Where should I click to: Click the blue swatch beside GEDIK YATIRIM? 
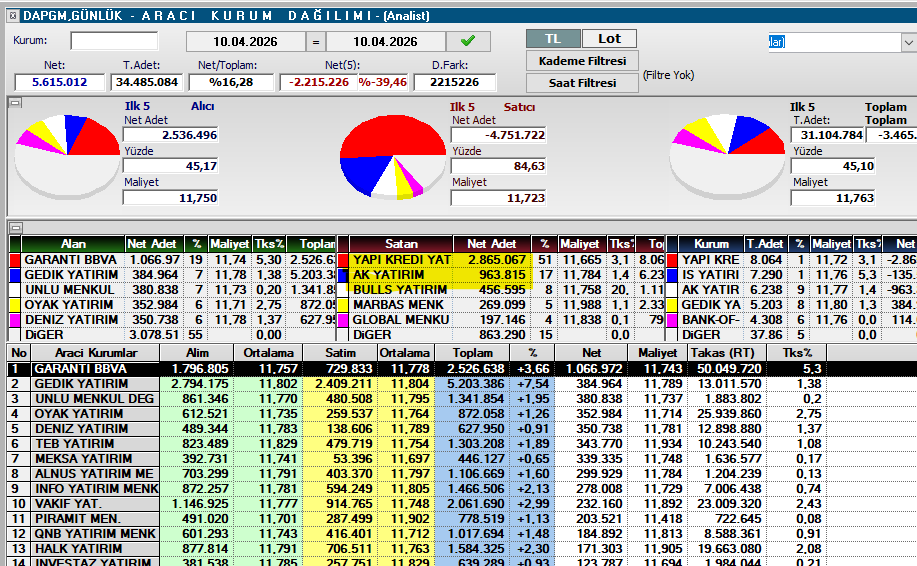coord(15,275)
